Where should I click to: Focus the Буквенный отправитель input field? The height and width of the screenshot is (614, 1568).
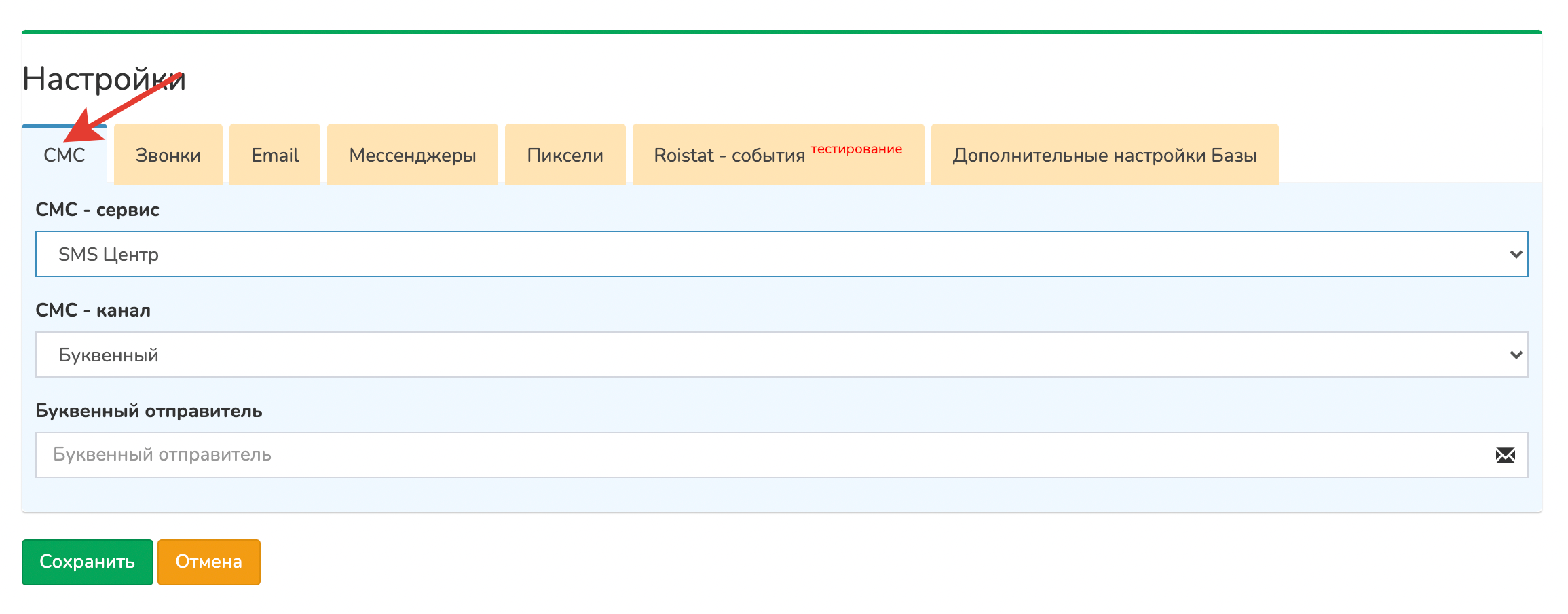[782, 455]
